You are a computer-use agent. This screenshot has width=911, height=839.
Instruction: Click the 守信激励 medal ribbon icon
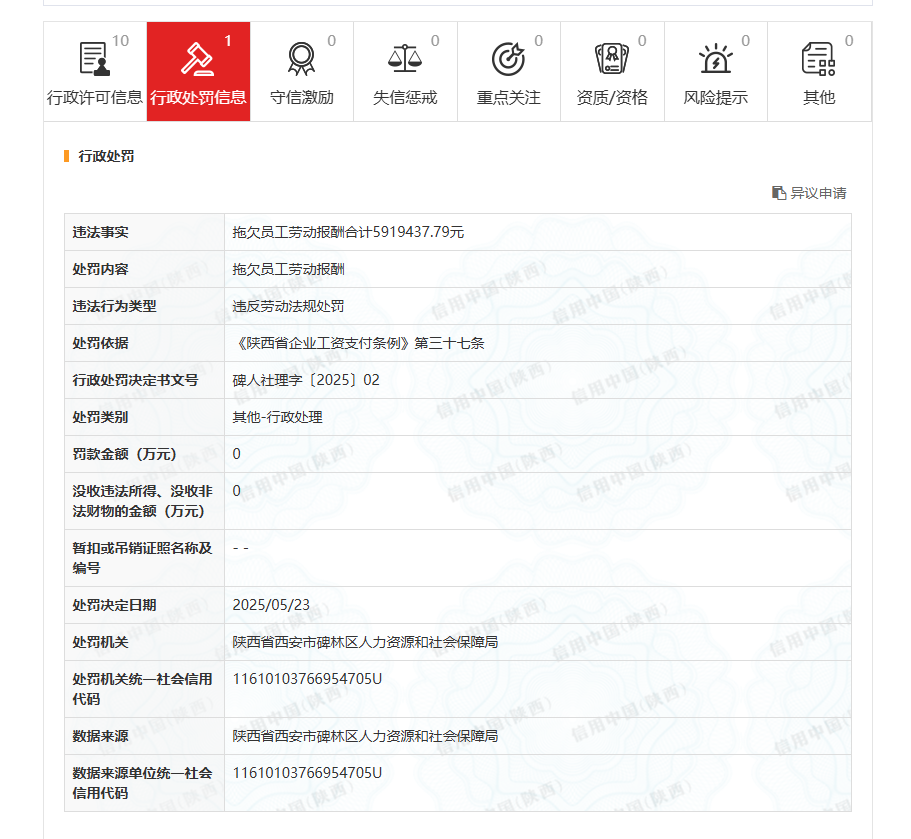pyautogui.click(x=302, y=59)
